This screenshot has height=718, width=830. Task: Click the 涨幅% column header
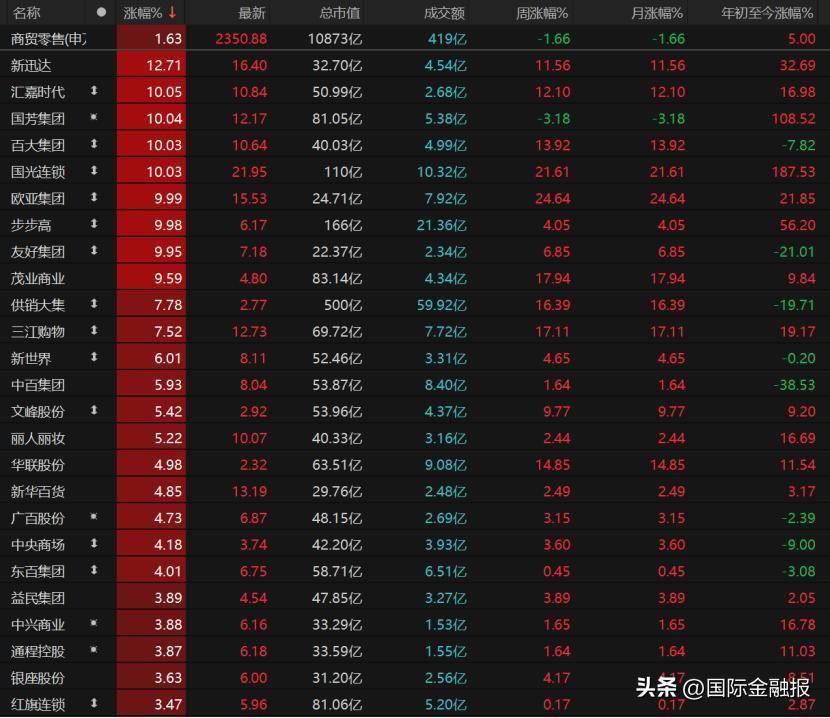(142, 13)
